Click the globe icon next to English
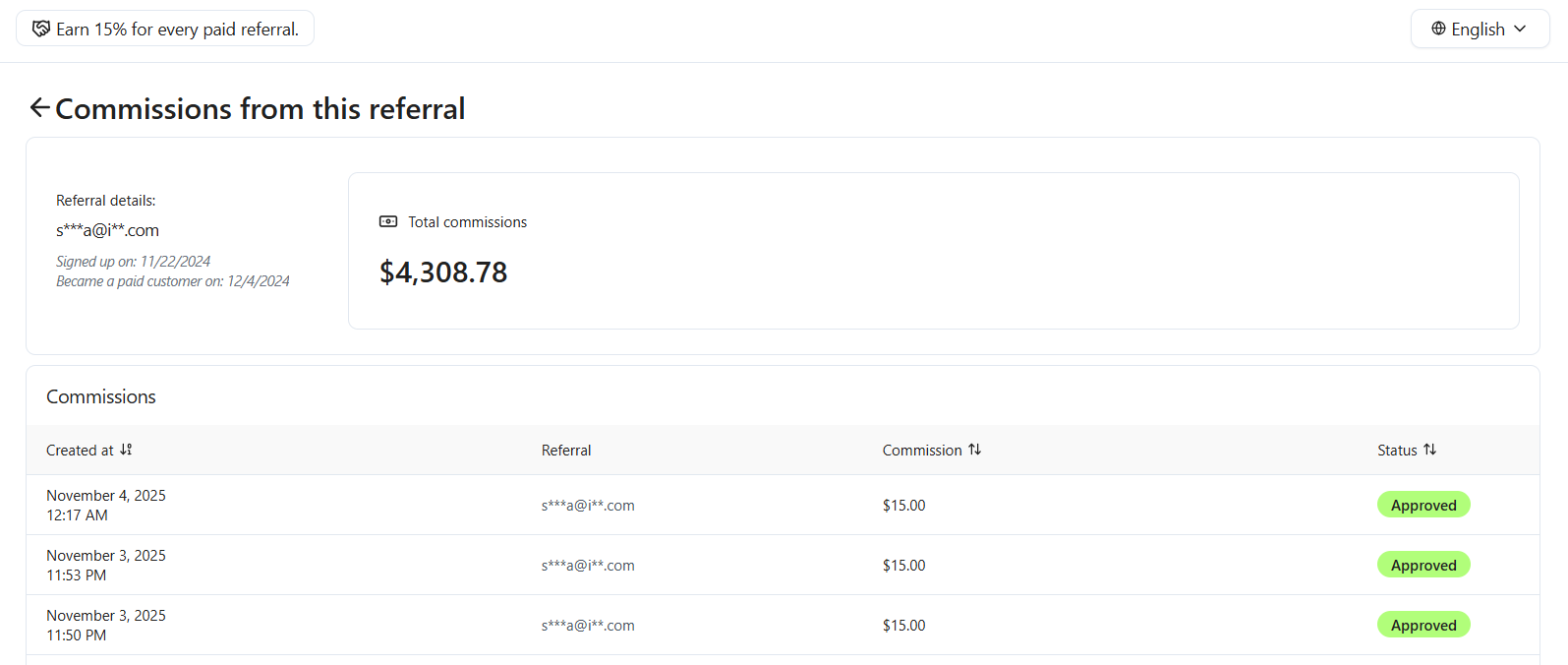 [1438, 29]
